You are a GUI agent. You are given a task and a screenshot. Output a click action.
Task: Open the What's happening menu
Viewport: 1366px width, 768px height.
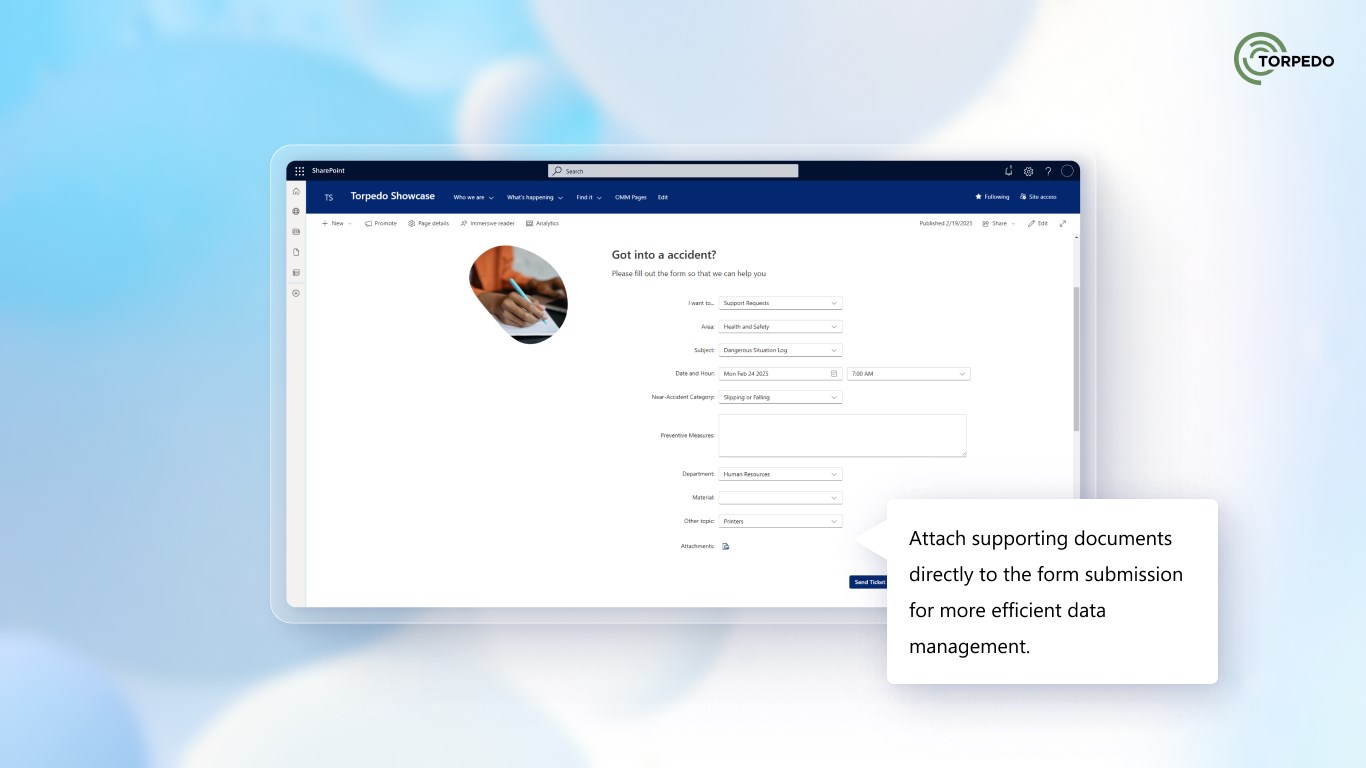tap(535, 197)
